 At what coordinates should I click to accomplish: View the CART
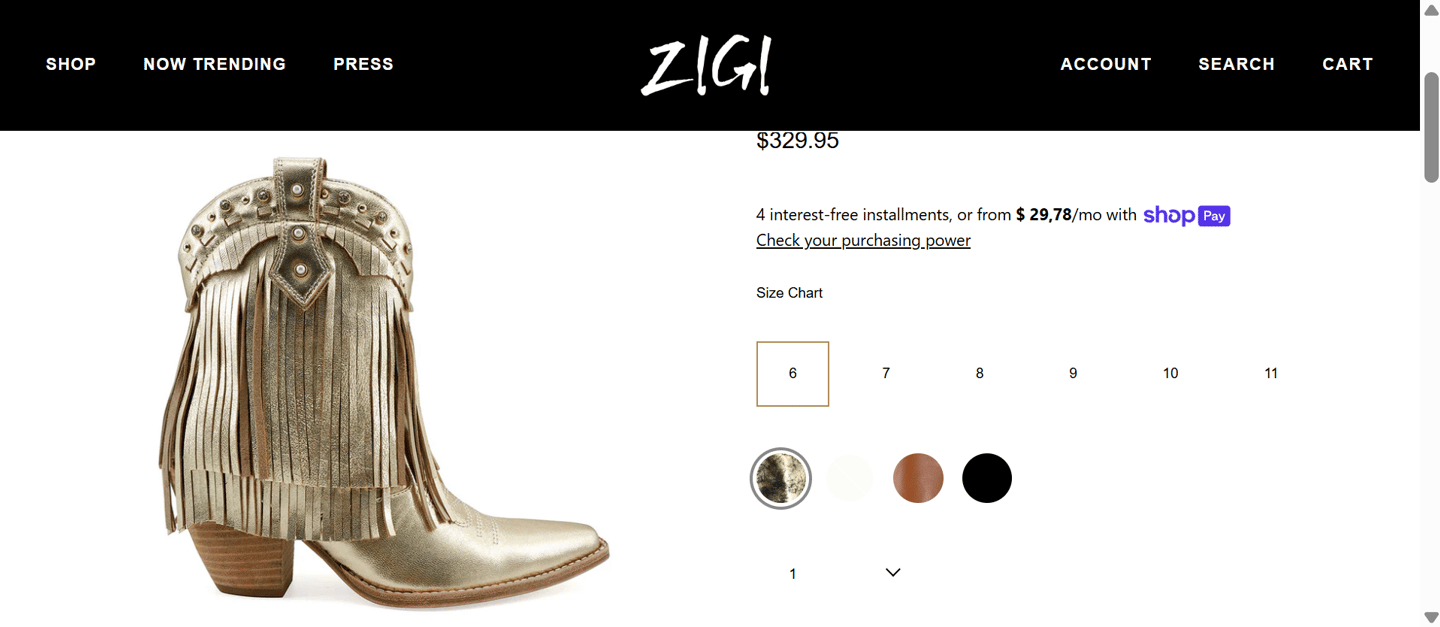[x=1348, y=64]
